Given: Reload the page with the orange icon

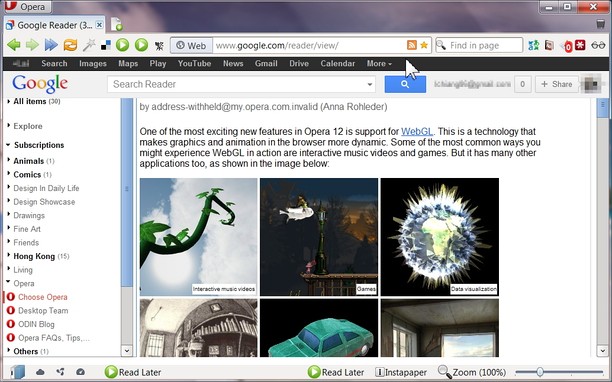Looking at the screenshot, I should pyautogui.click(x=70, y=45).
